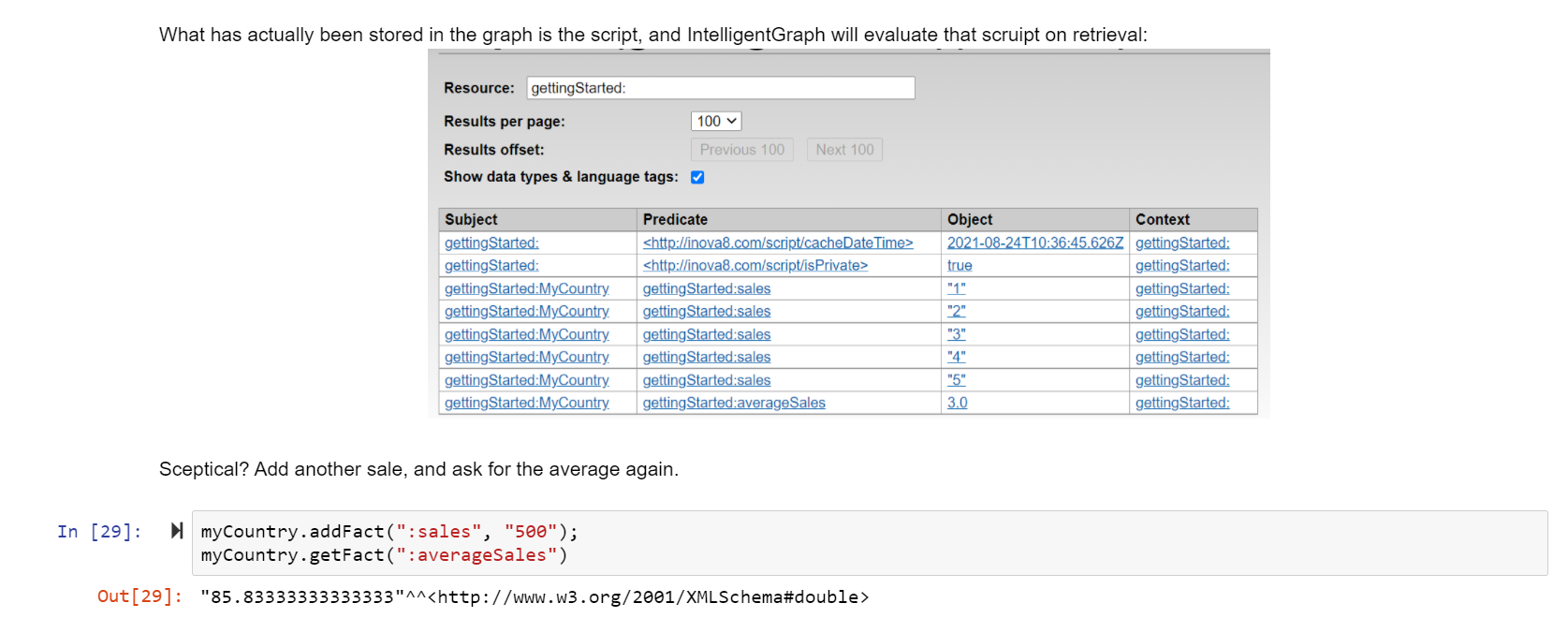Open the Results per page dropdown
1568x618 pixels.
[x=716, y=122]
